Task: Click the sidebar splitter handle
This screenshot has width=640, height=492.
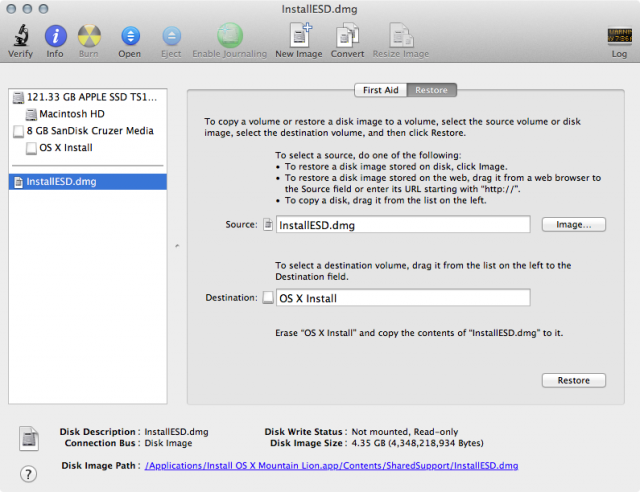Action: tap(177, 246)
